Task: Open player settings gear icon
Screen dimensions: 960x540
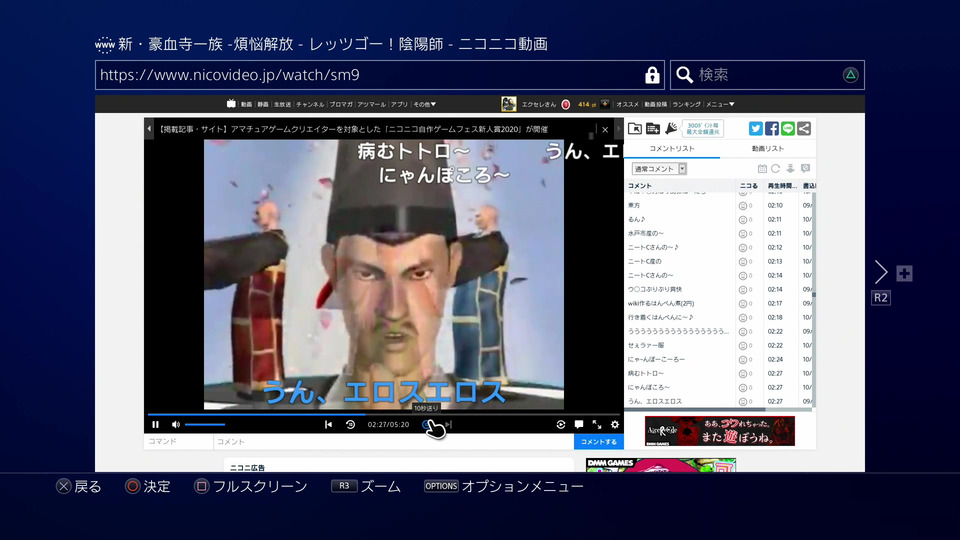Action: [615, 424]
